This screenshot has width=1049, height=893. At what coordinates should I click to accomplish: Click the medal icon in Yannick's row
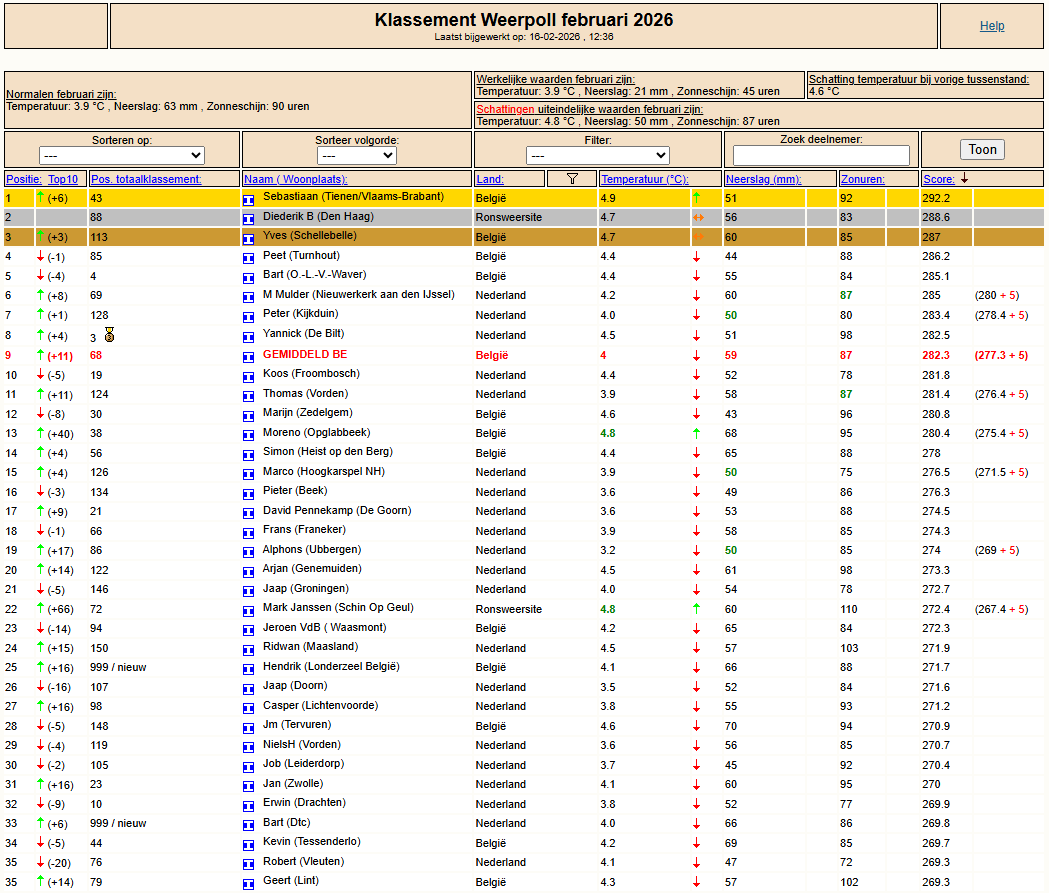(109, 335)
